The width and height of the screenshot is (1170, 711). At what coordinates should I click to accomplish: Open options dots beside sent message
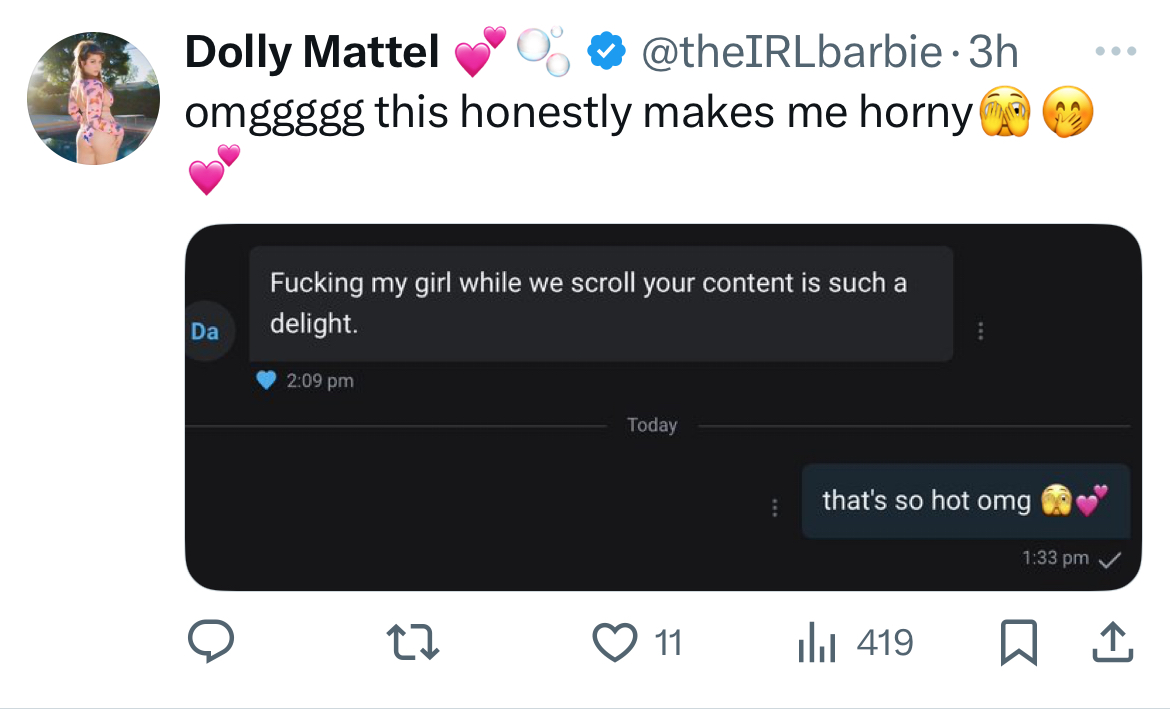tap(775, 507)
